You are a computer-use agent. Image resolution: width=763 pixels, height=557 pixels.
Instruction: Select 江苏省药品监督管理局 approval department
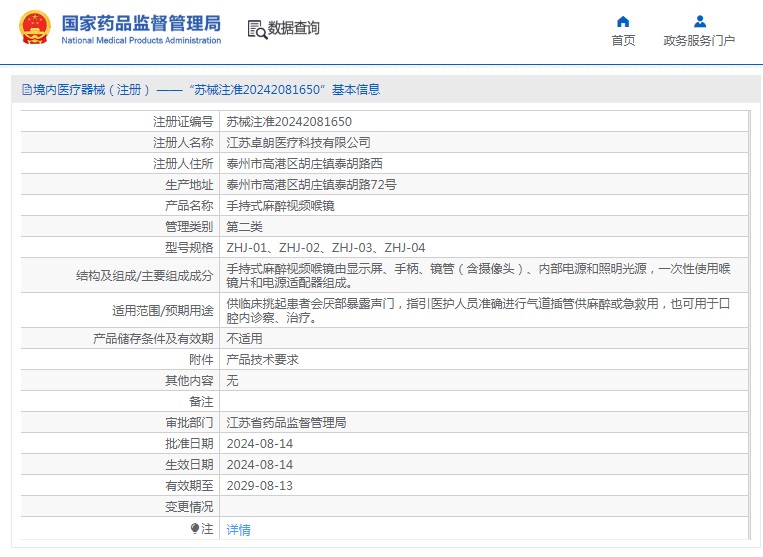(286, 422)
